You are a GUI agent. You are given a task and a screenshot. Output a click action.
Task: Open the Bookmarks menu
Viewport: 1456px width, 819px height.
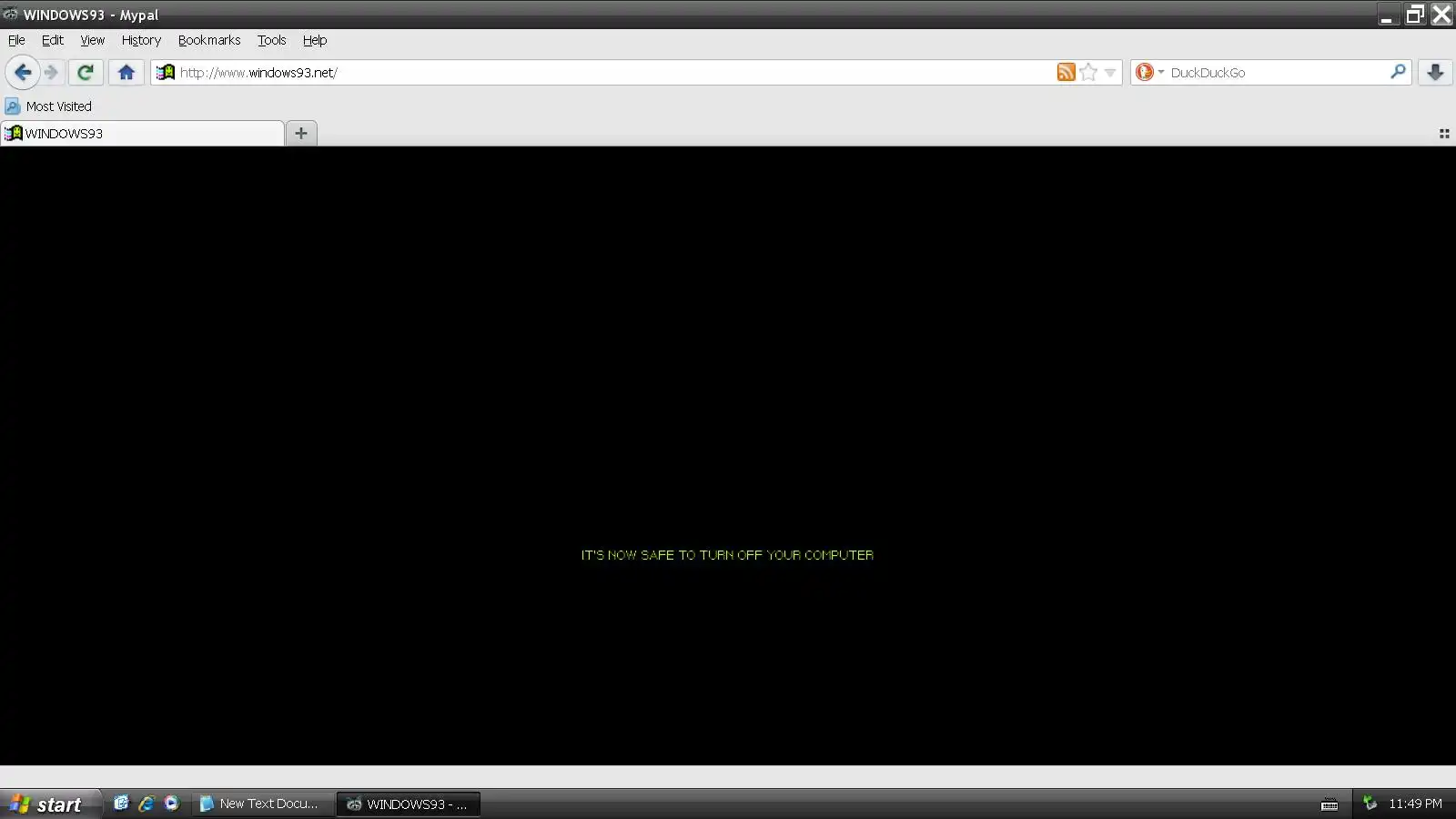coord(209,40)
